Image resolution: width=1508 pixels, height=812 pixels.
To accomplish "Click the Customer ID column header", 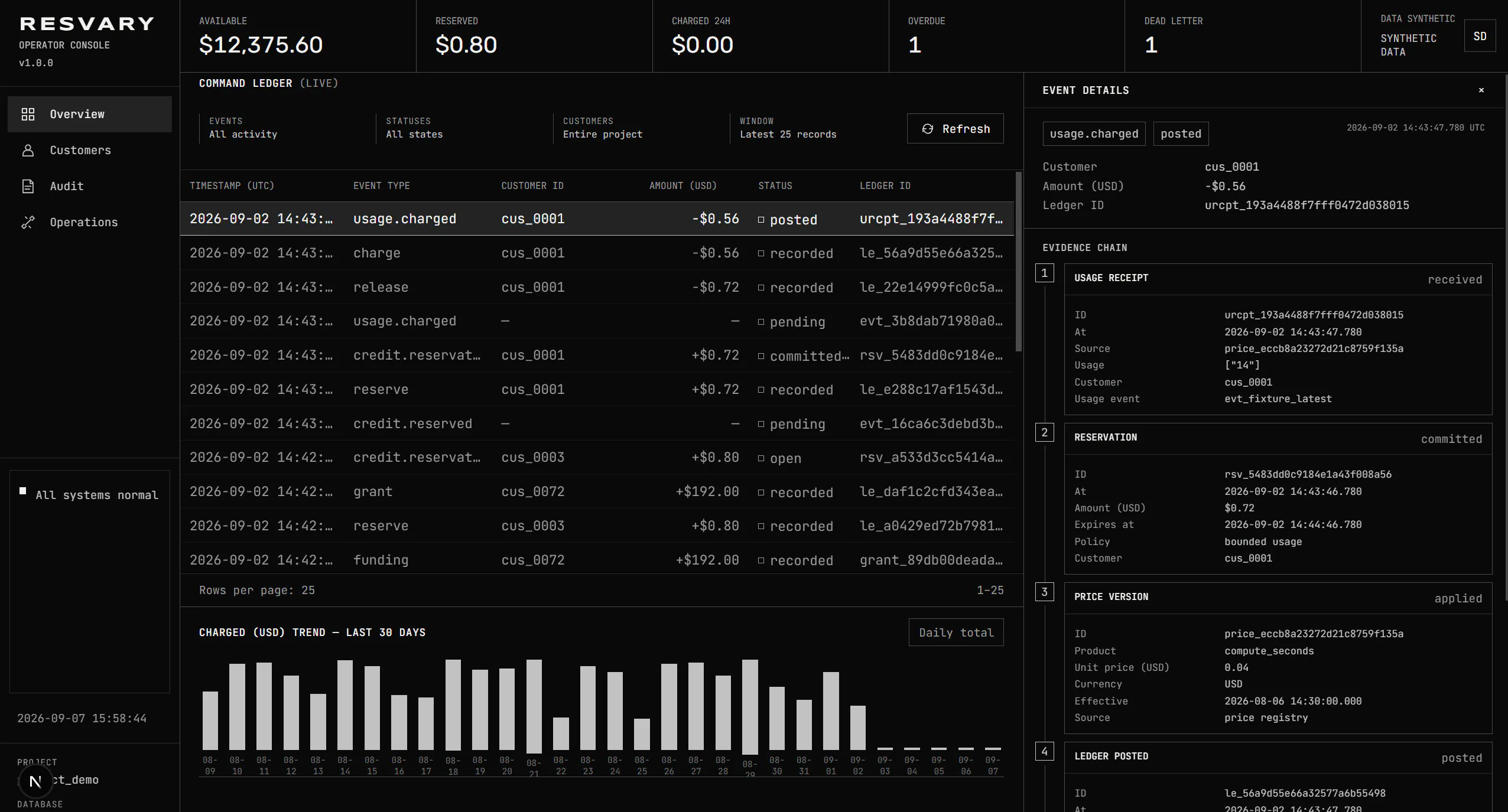I will click(532, 186).
